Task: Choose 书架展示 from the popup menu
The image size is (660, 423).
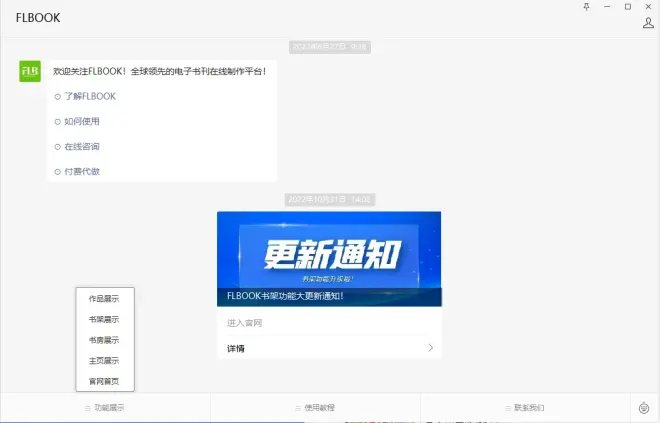Action: 104,320
